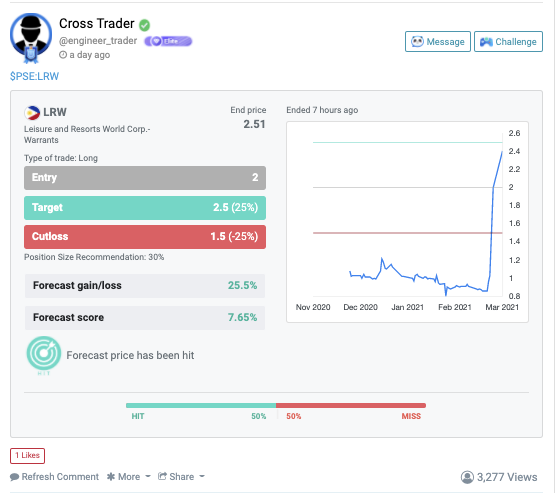Click the Message button
555x493 pixels.
tap(437, 41)
